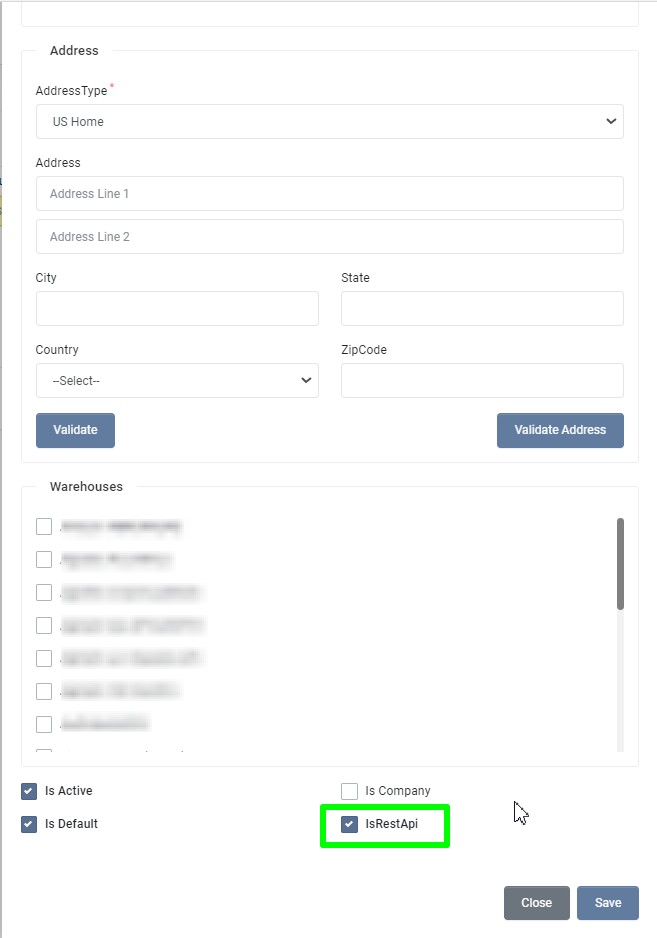Tick the second warehouse checkbox
The image size is (657, 938).
click(x=44, y=559)
